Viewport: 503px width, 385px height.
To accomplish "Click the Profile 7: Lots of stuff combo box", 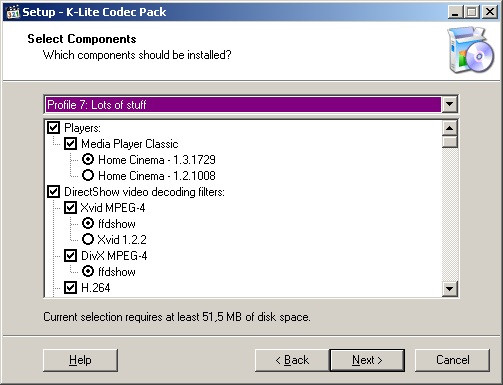I will pyautogui.click(x=251, y=104).
